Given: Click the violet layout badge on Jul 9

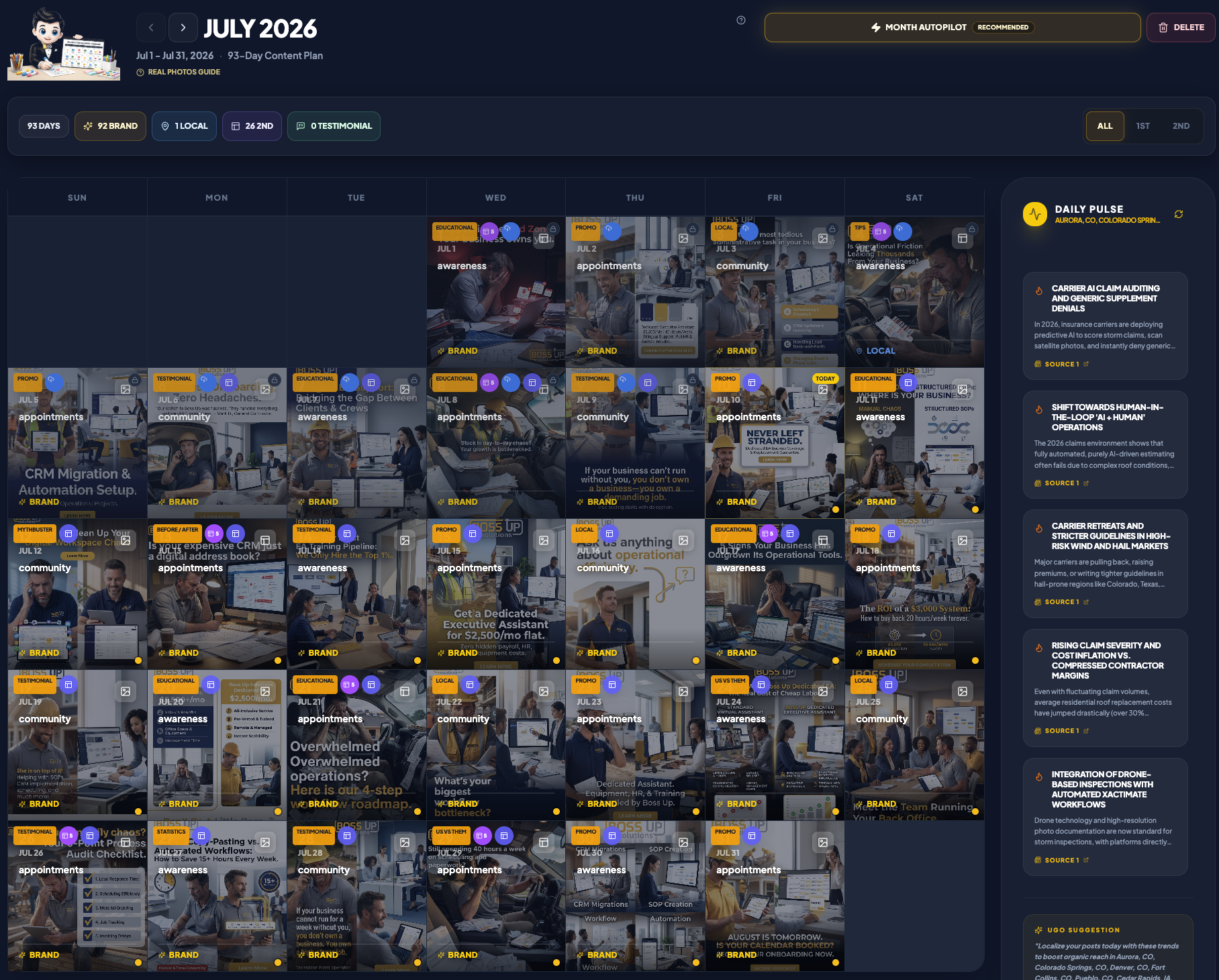Looking at the screenshot, I should [648, 383].
